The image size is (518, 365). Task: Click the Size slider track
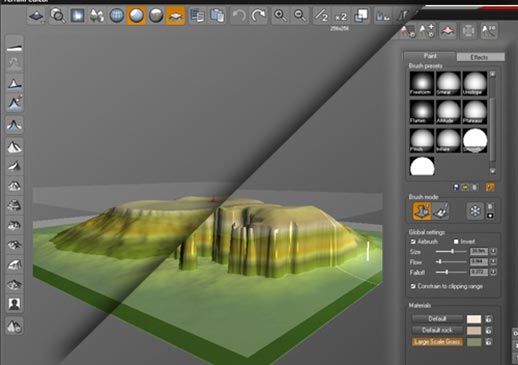[451, 251]
